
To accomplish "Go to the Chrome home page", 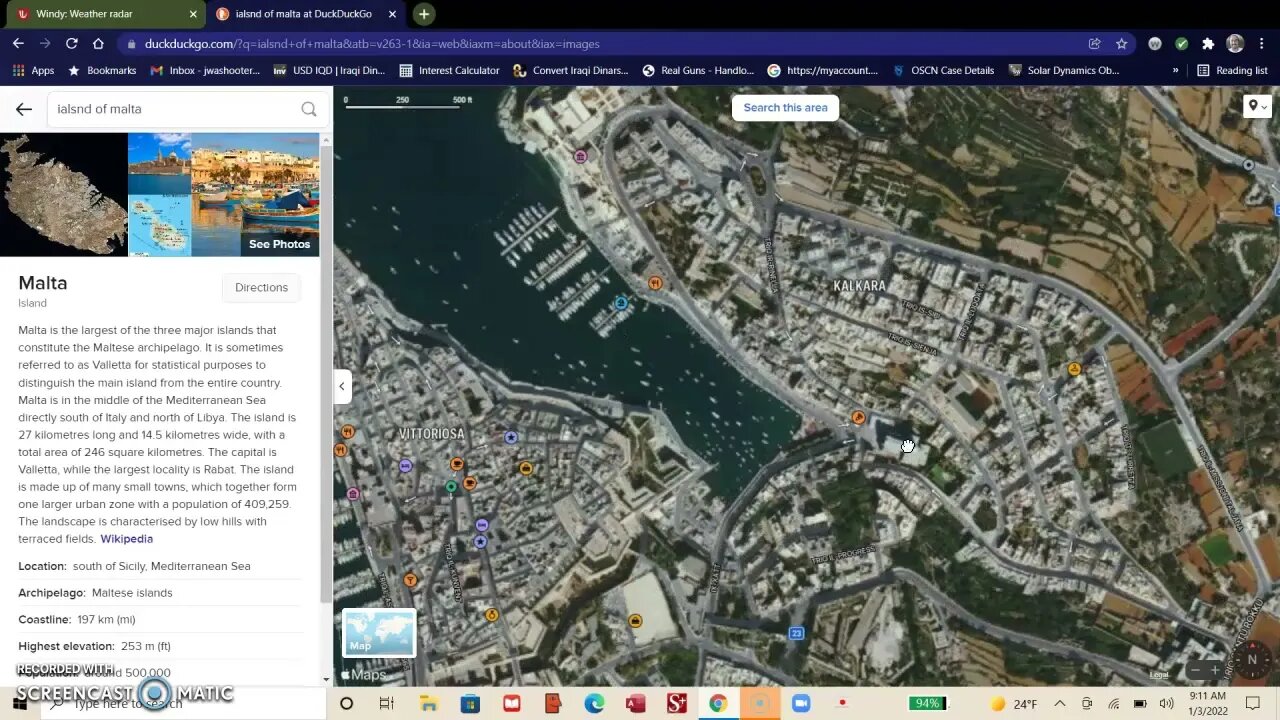I will (98, 44).
